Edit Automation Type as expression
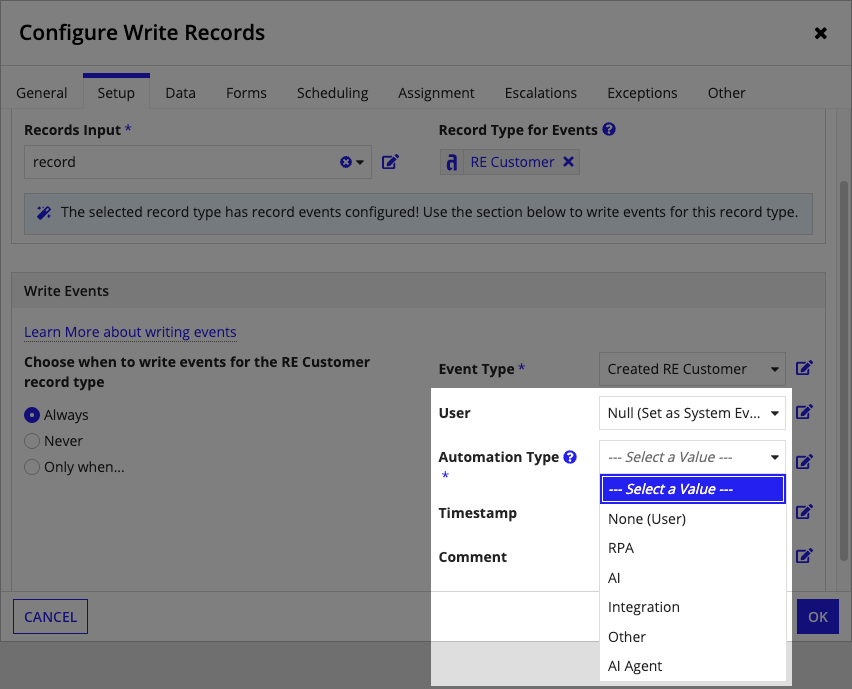This screenshot has width=852, height=689. click(x=804, y=462)
